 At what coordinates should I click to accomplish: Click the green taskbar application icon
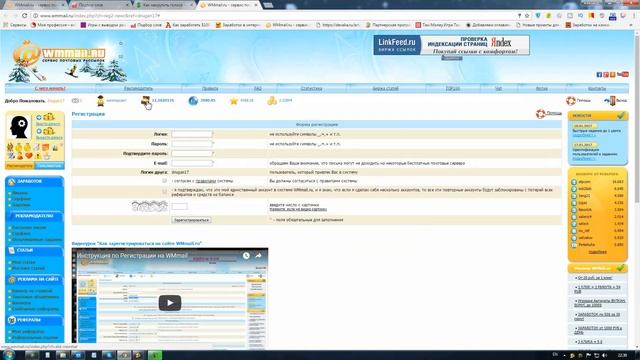(x=155, y=355)
